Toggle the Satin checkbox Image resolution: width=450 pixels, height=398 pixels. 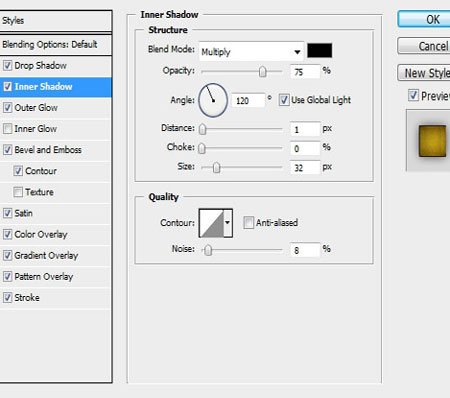[x=7, y=213]
